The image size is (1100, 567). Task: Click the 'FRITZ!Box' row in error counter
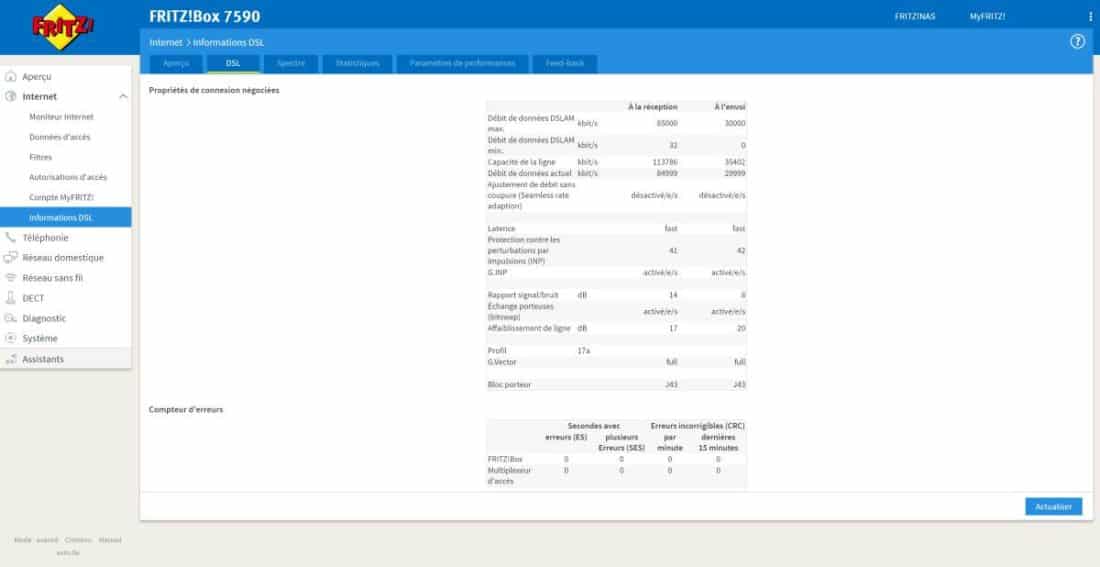(x=505, y=460)
